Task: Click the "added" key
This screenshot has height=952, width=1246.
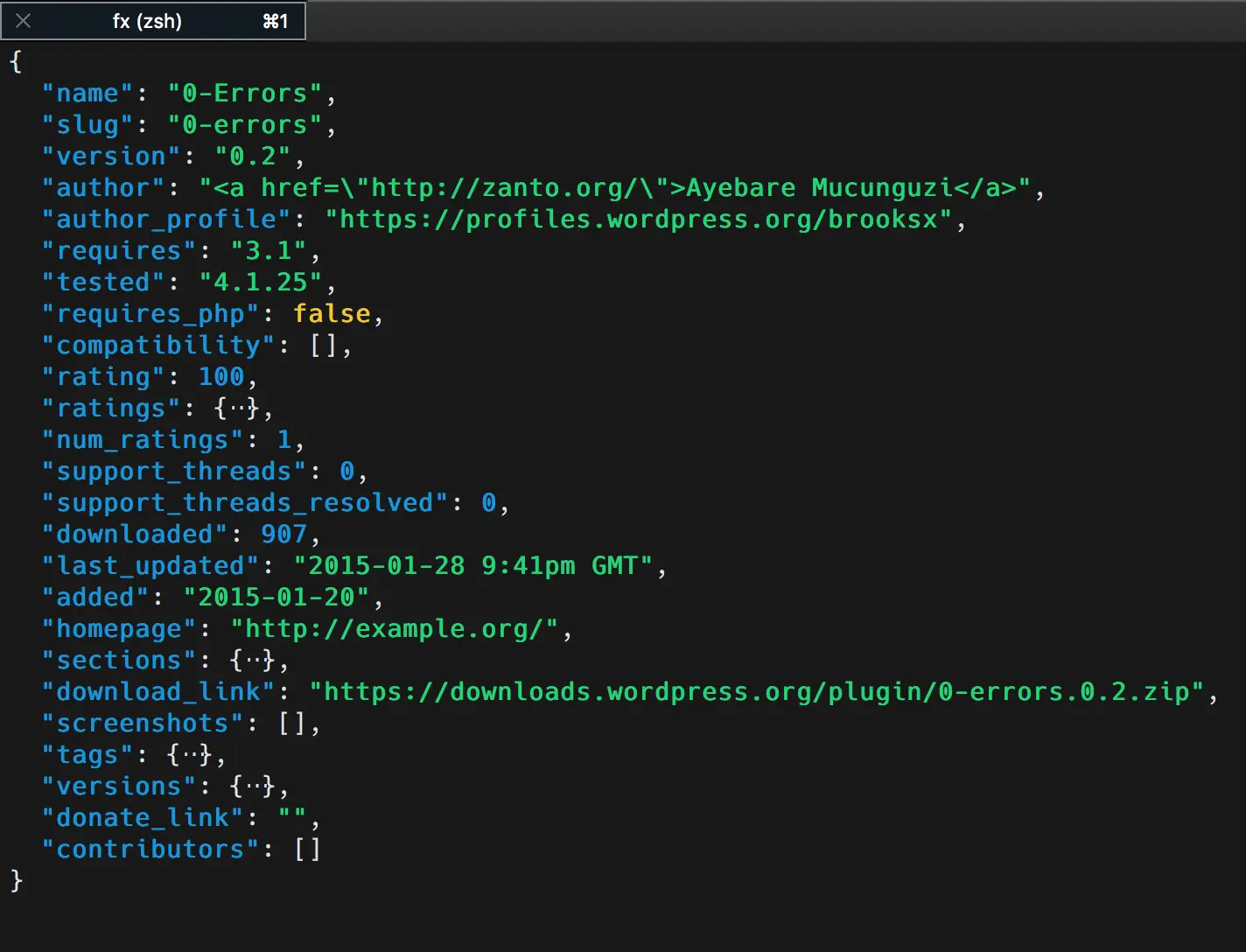Action: pos(95,598)
